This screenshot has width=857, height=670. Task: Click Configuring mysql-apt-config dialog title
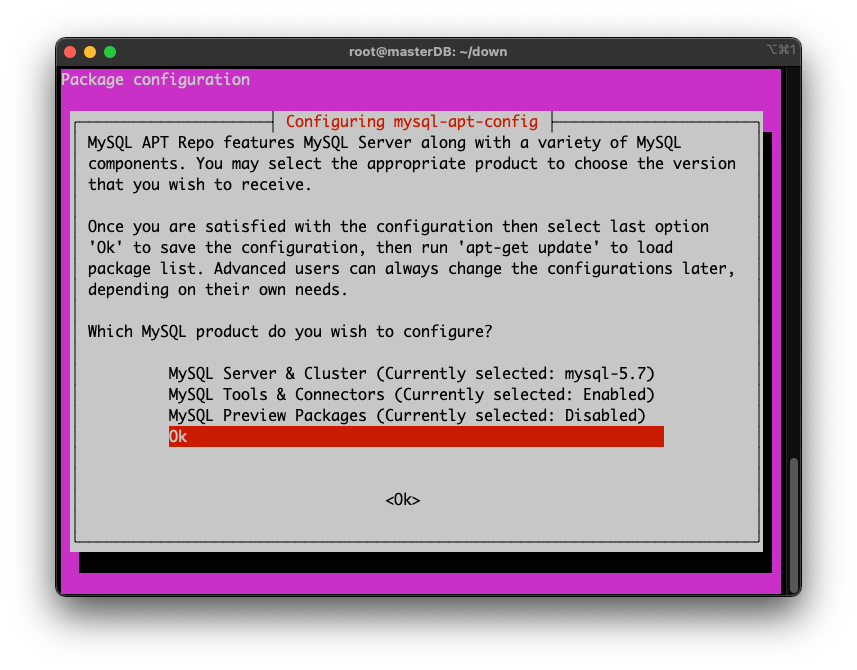point(412,121)
